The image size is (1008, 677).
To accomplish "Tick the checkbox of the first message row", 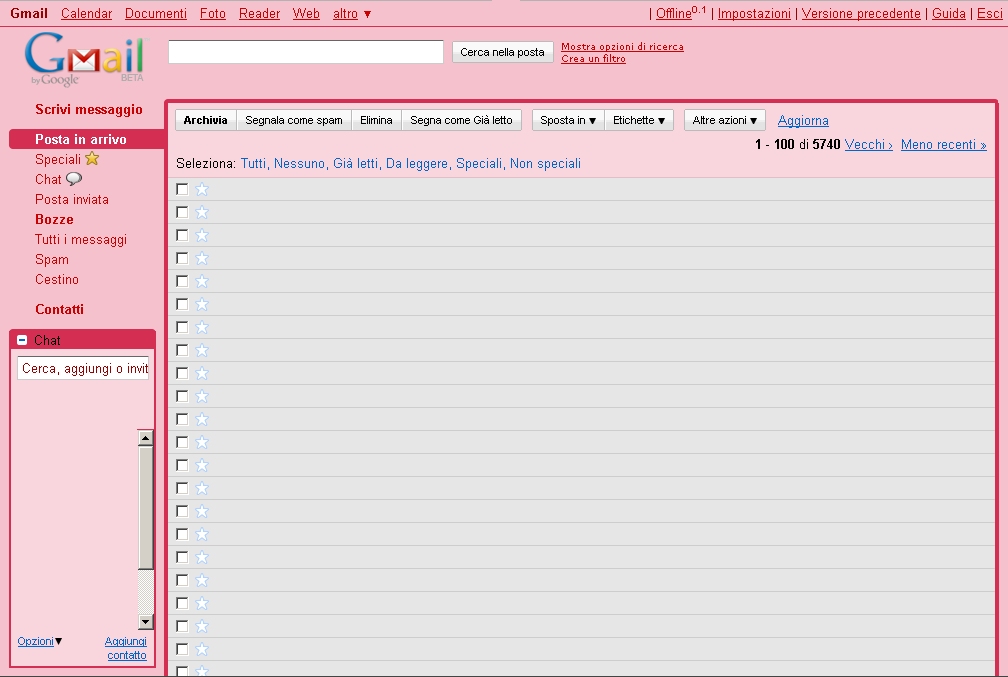I will 182,189.
